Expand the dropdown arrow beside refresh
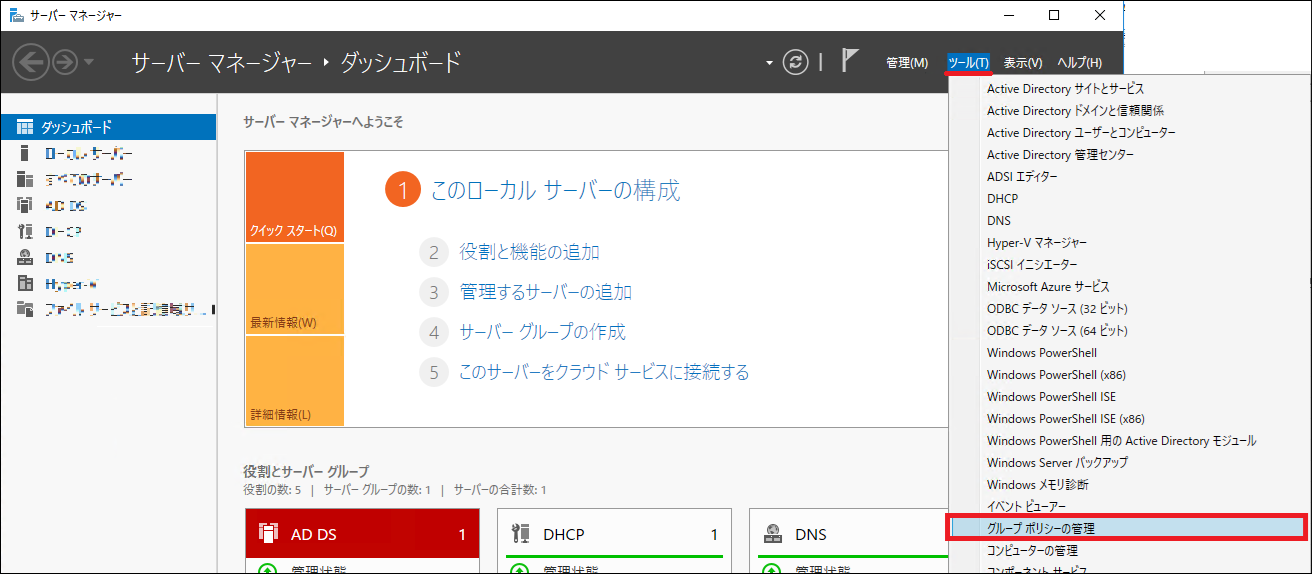This screenshot has height=574, width=1312. pos(769,63)
